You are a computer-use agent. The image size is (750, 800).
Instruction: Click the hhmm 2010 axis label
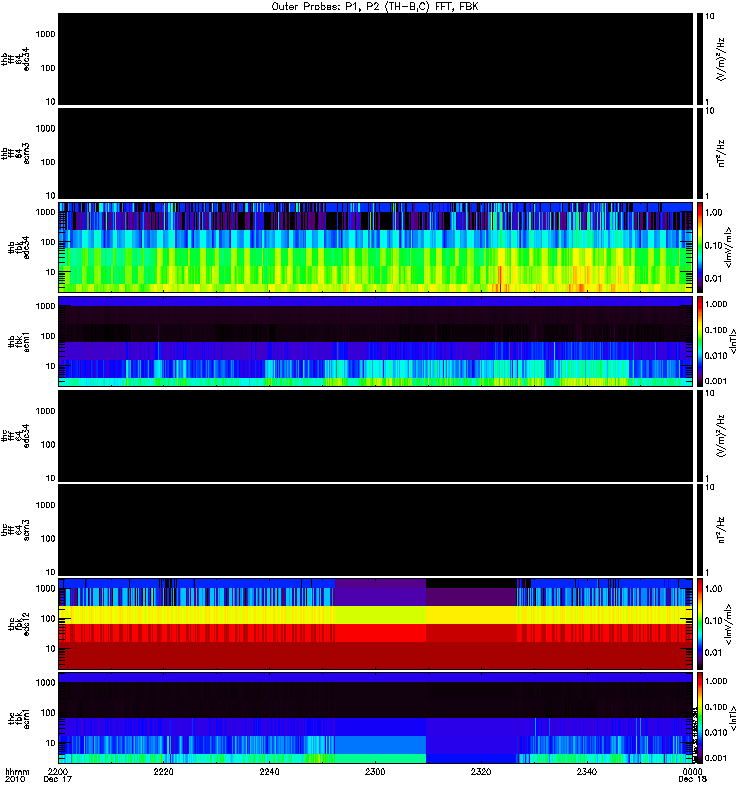coord(16,776)
